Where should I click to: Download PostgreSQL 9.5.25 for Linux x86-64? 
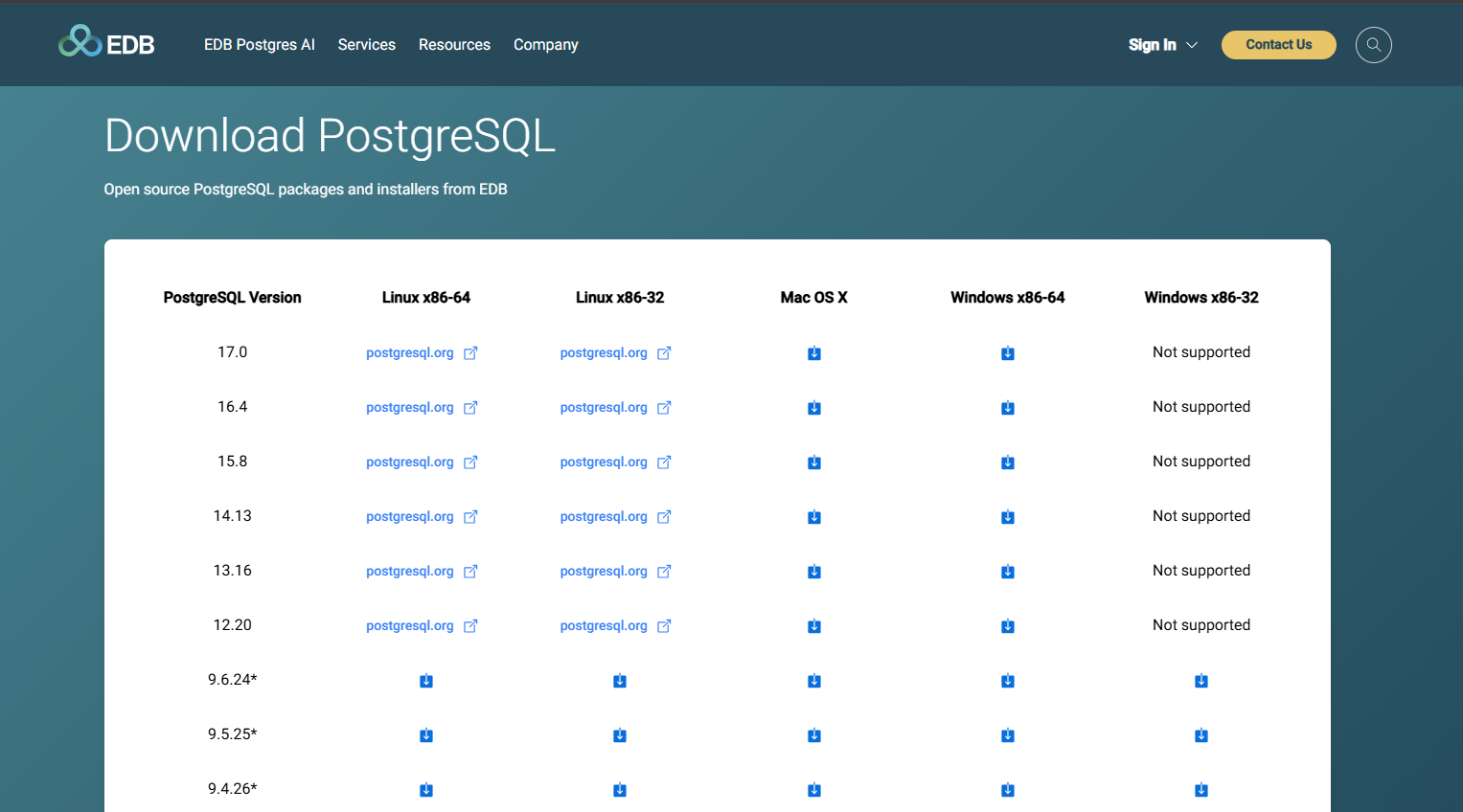426,735
